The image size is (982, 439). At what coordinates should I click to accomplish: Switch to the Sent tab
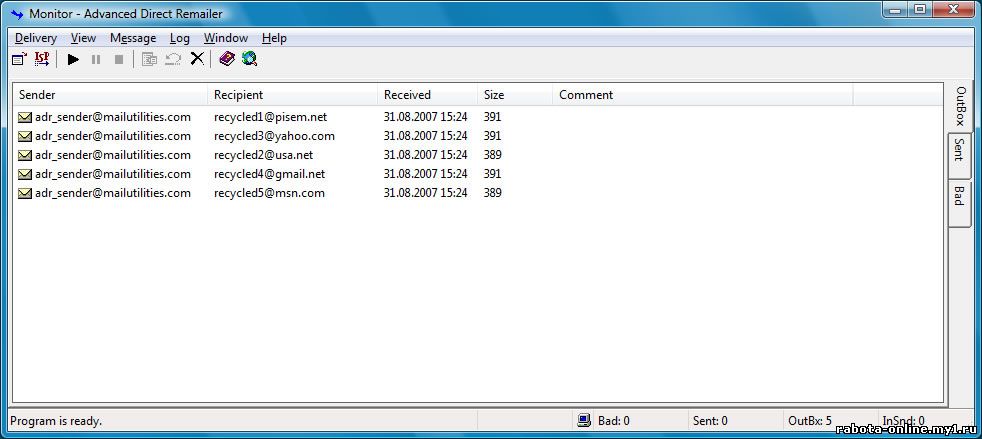[x=958, y=150]
